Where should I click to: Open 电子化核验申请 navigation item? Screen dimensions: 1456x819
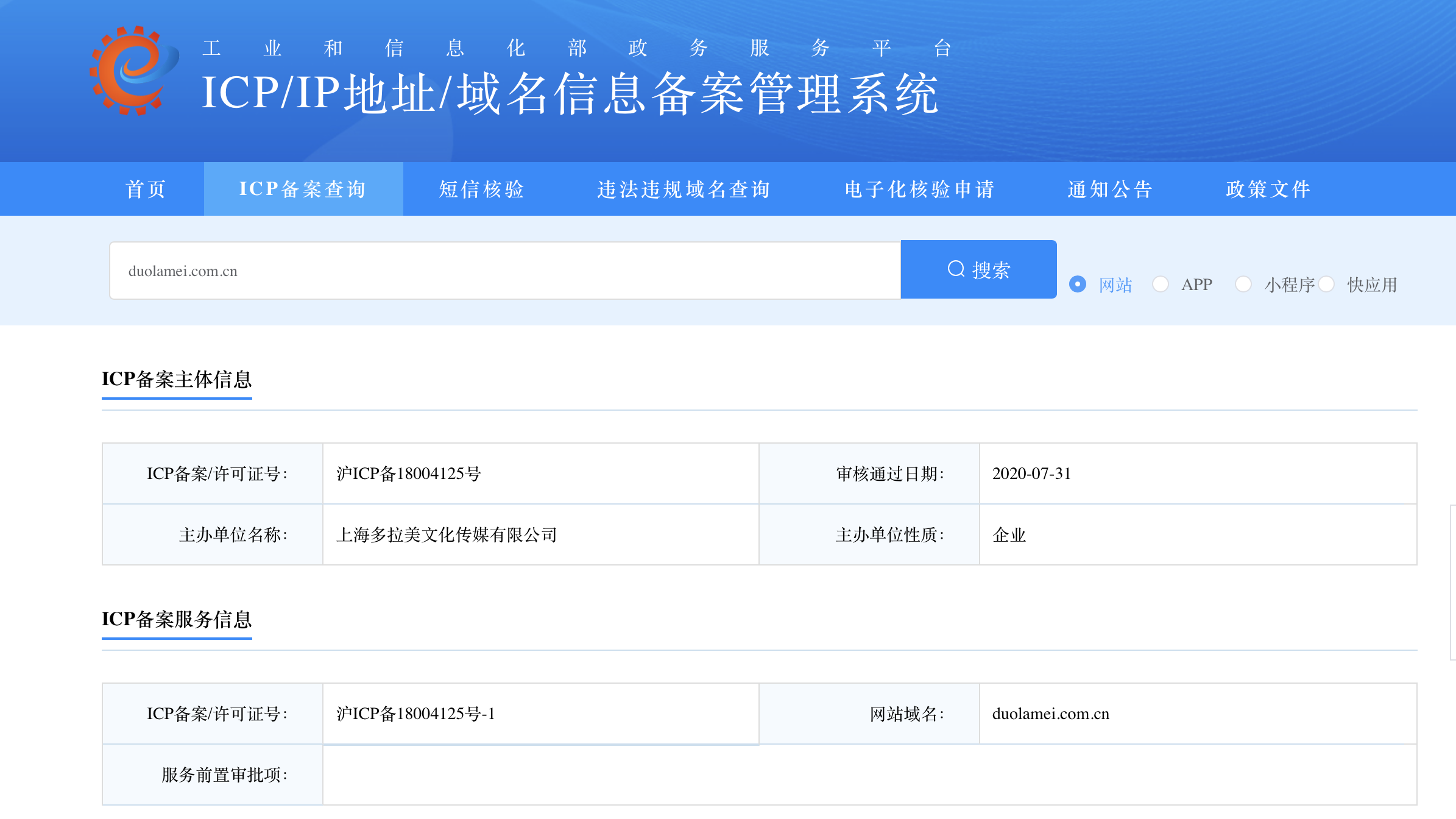coord(919,189)
